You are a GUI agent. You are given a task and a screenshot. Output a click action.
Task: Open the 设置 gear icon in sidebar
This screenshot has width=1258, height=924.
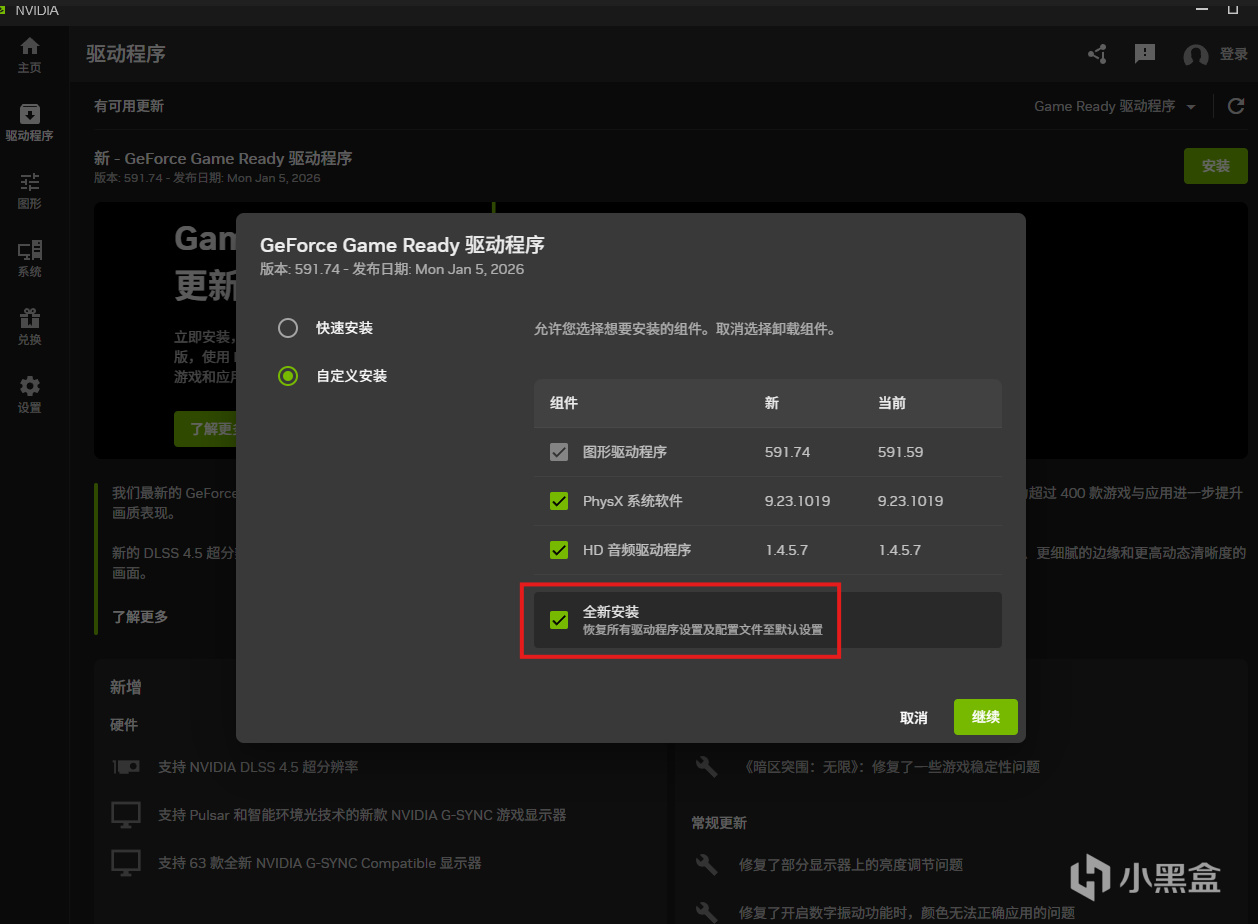(29, 394)
